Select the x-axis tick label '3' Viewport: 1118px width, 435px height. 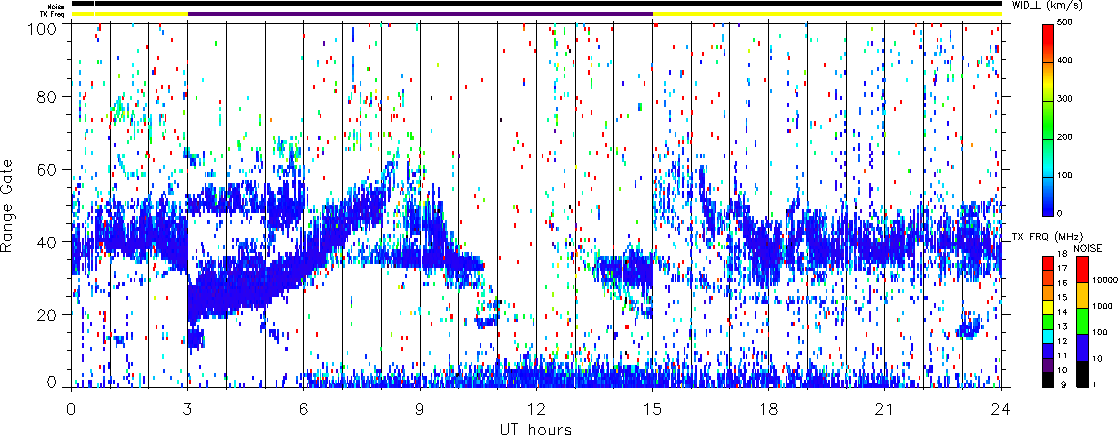[x=188, y=410]
